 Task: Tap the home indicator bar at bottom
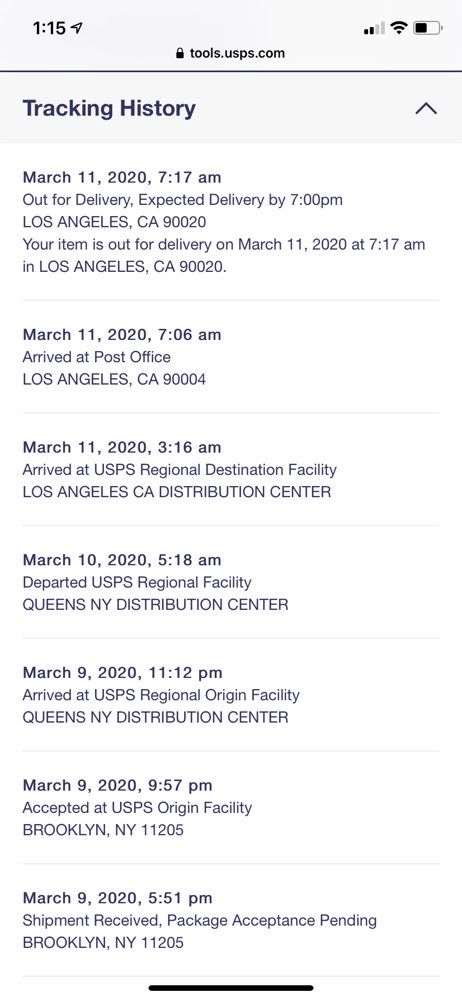click(x=231, y=988)
